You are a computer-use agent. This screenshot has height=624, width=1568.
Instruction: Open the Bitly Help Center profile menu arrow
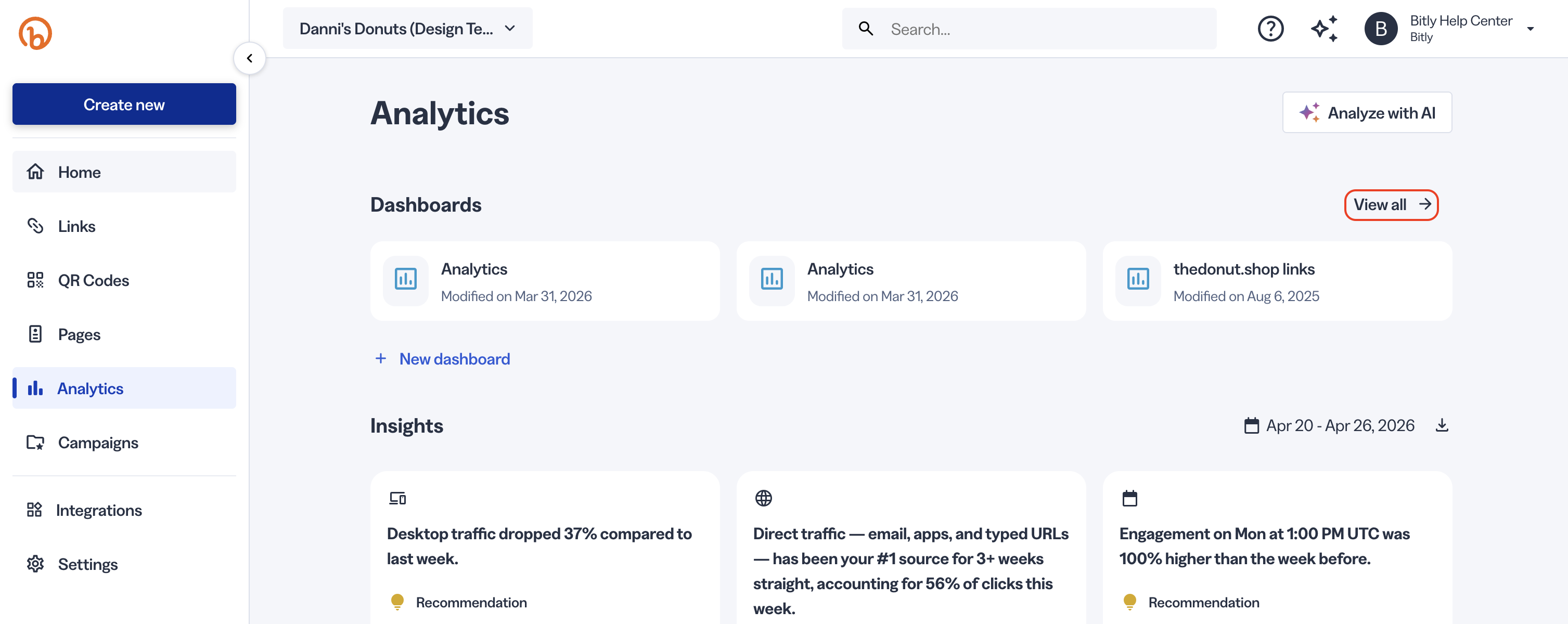click(x=1530, y=29)
